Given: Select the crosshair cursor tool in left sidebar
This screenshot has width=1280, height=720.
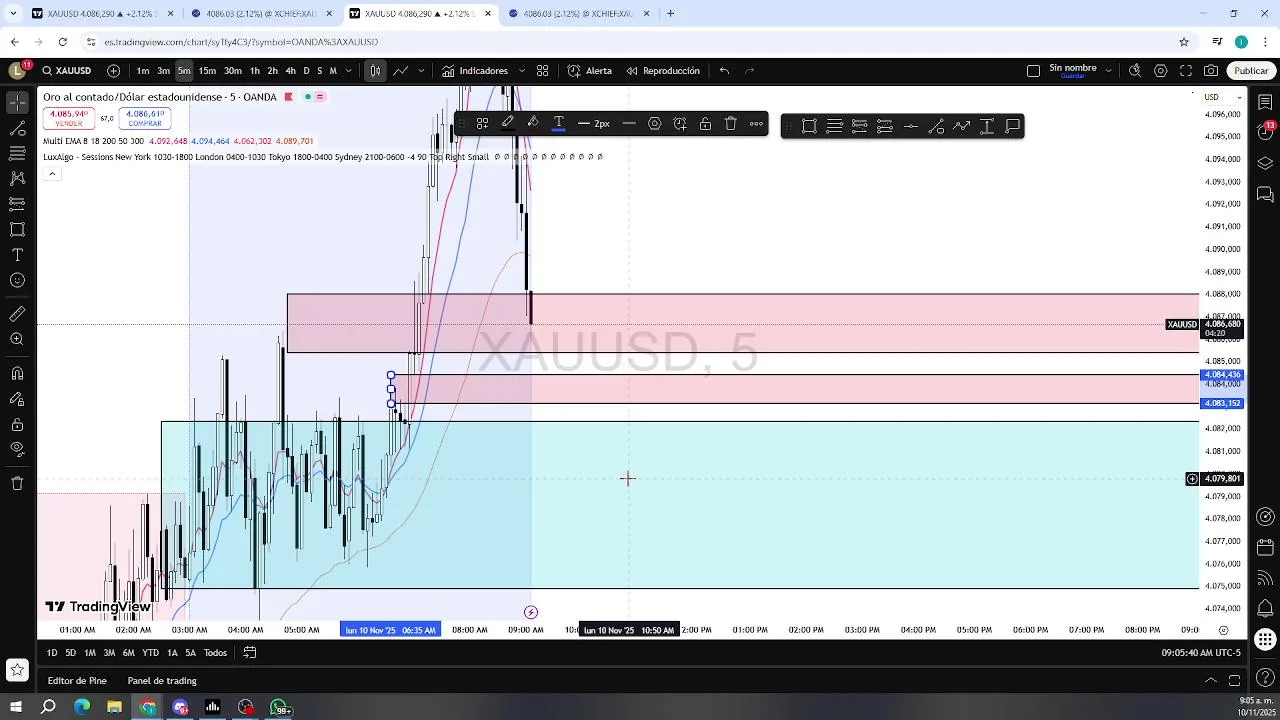Looking at the screenshot, I should [17, 103].
